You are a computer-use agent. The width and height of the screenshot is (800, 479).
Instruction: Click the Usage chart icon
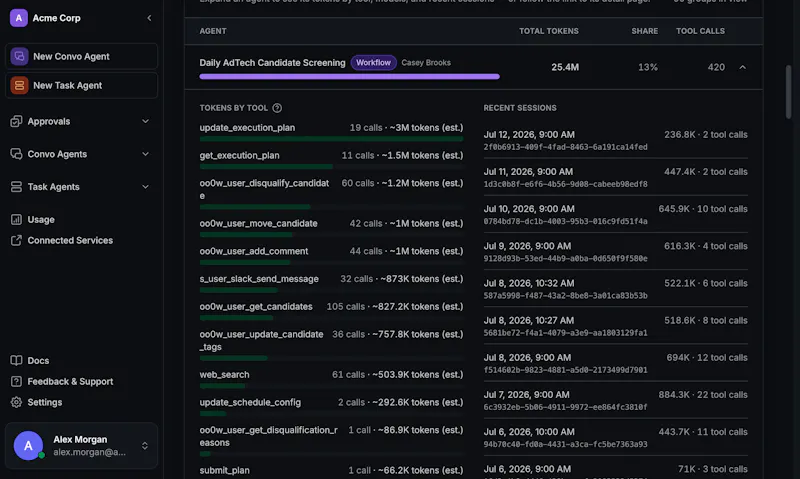16,219
